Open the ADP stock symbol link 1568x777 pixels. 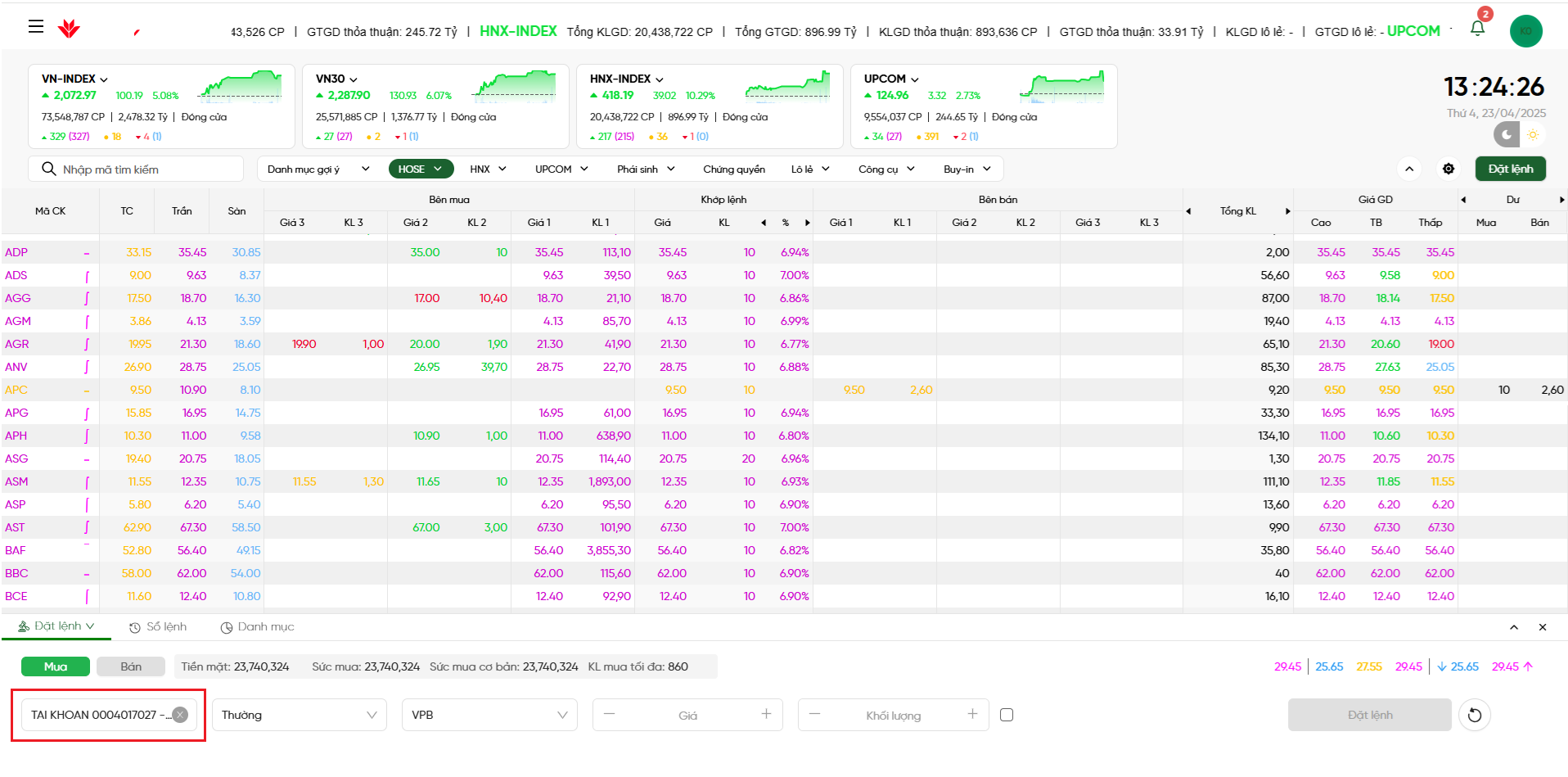tap(16, 252)
